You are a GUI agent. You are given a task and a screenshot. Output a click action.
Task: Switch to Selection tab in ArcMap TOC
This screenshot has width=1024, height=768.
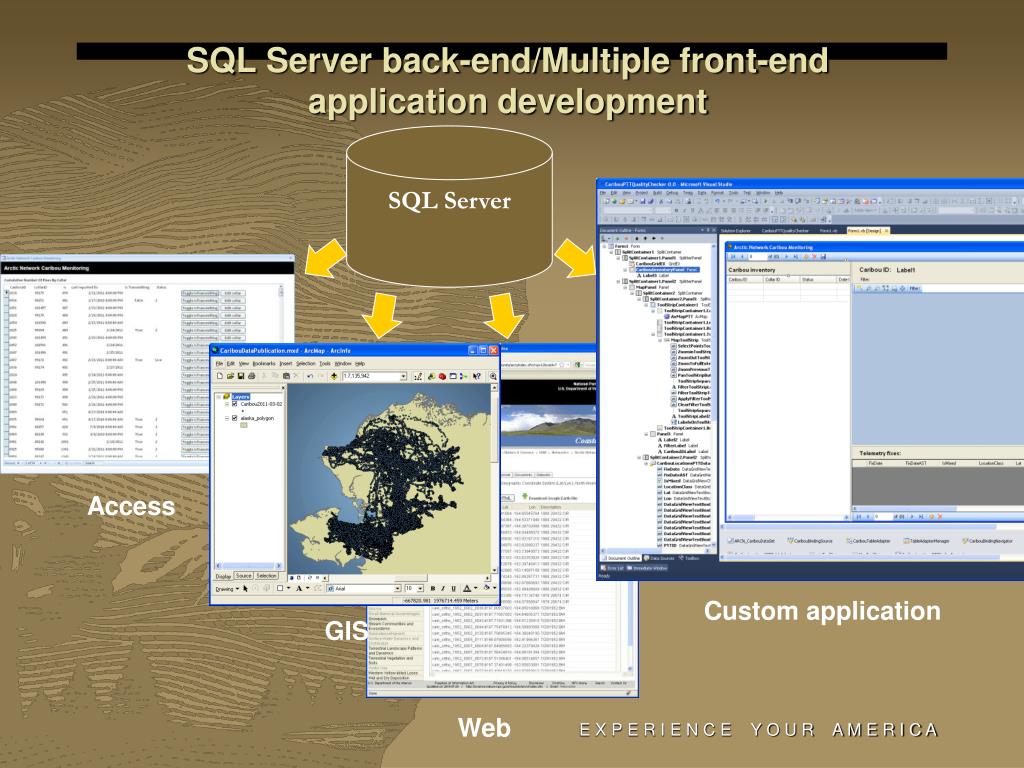click(x=266, y=576)
